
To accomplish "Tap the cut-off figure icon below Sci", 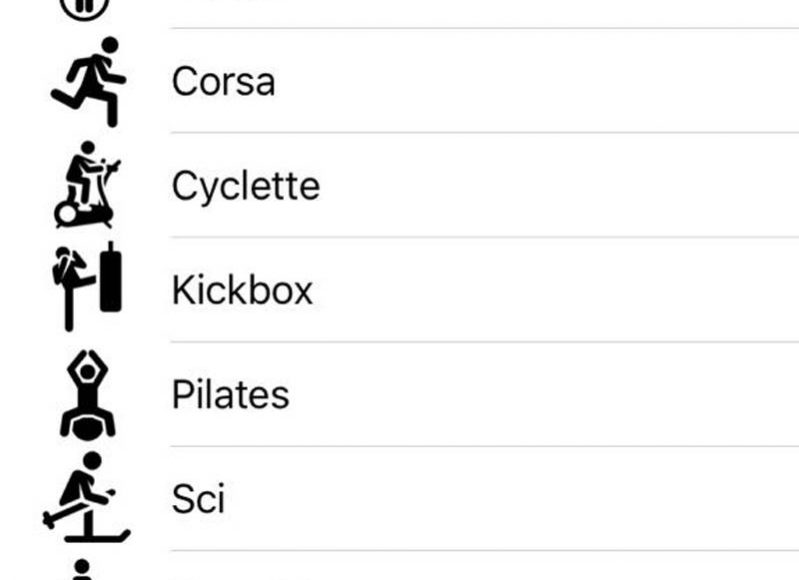I will [82, 570].
